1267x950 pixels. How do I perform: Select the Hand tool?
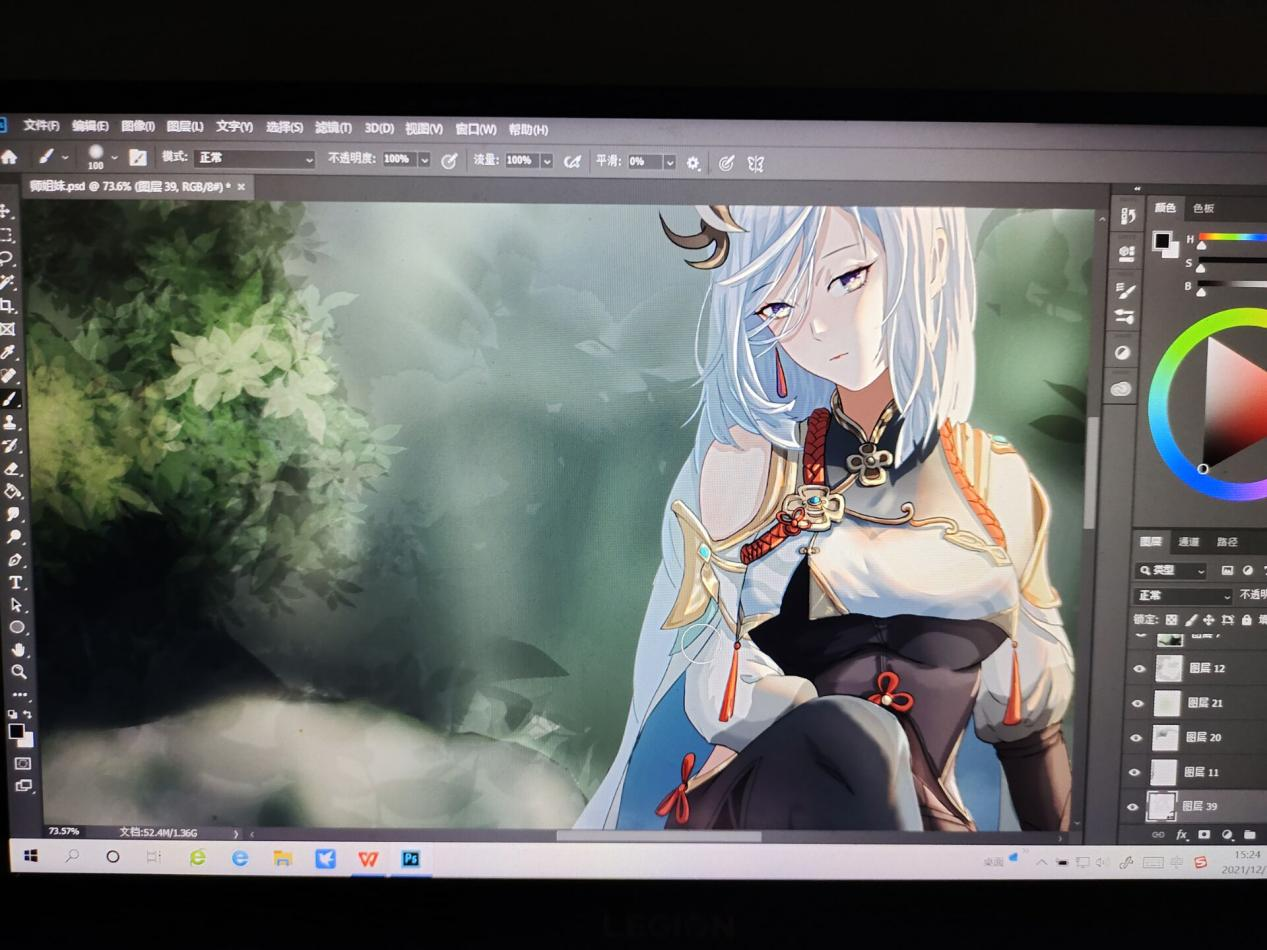(x=18, y=650)
